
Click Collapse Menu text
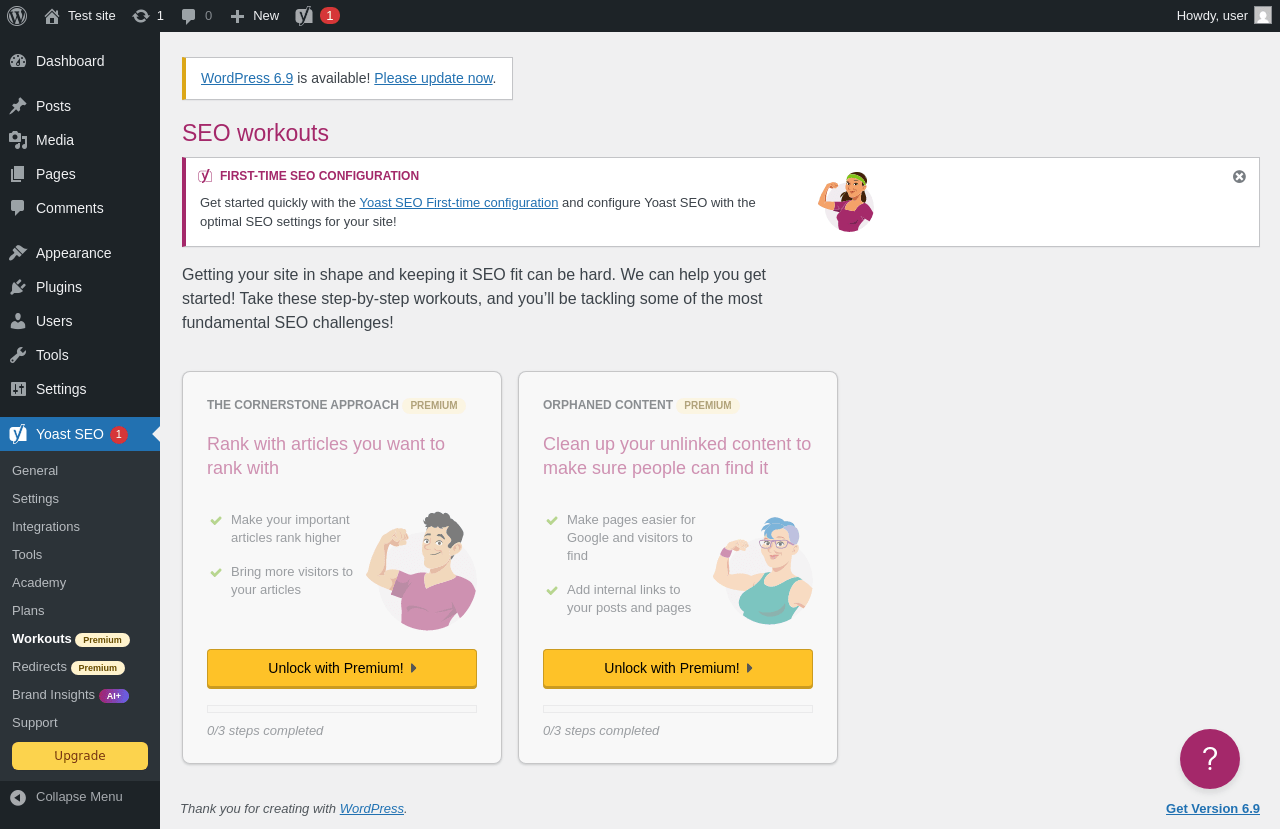pyautogui.click(x=79, y=797)
